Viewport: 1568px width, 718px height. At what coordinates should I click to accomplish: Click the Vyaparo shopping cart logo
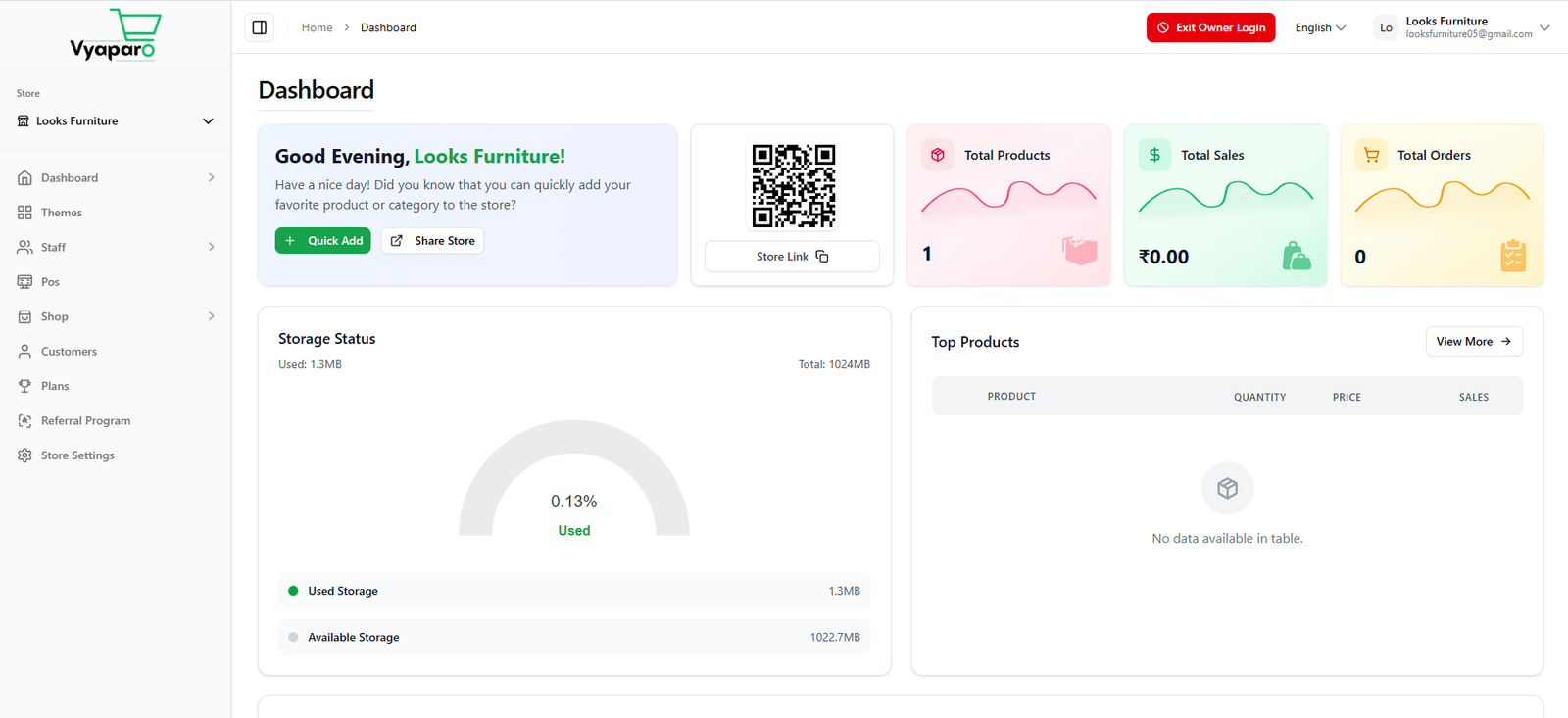pos(115,35)
